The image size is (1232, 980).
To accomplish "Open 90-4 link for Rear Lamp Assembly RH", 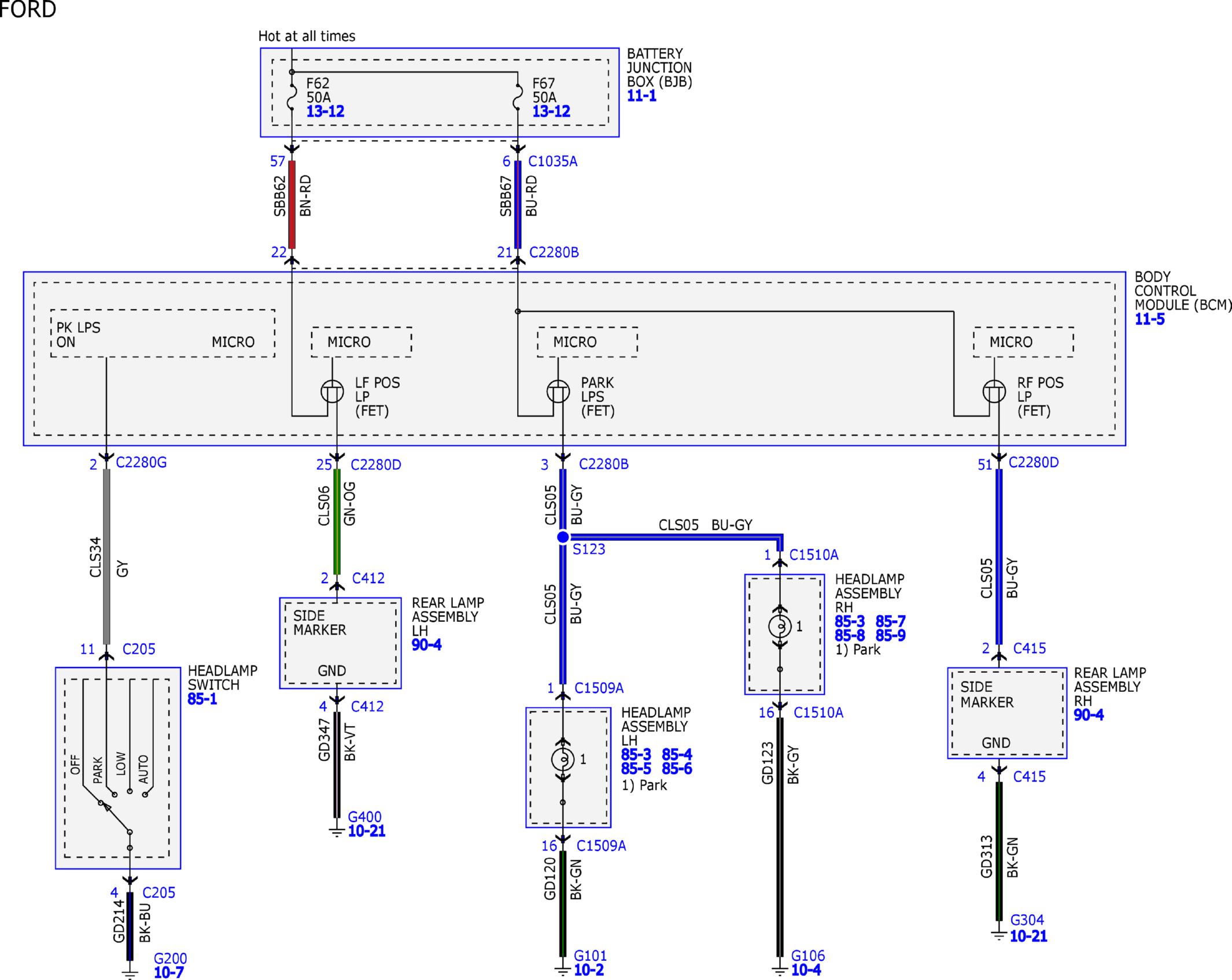I will (x=1089, y=715).
